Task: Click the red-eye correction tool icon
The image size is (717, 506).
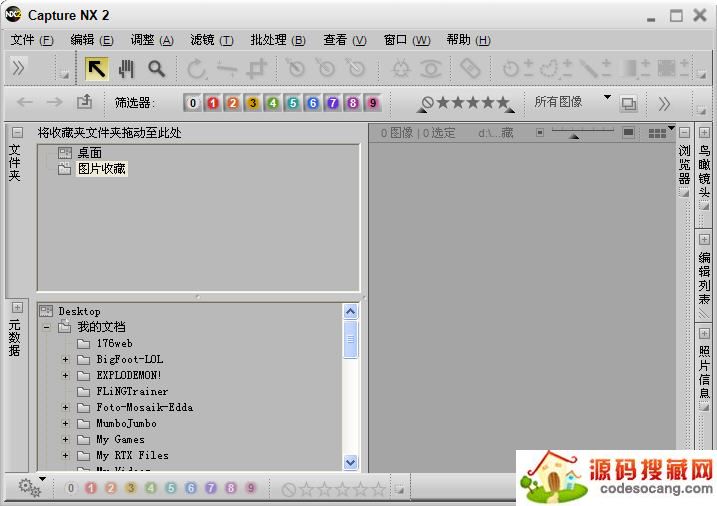Action: 431,68
